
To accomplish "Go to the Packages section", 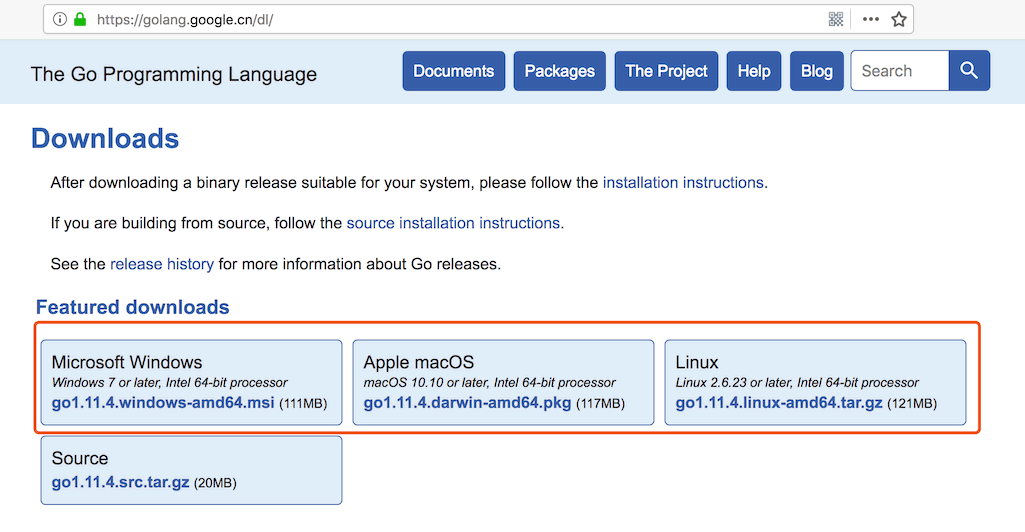I will click(559, 71).
